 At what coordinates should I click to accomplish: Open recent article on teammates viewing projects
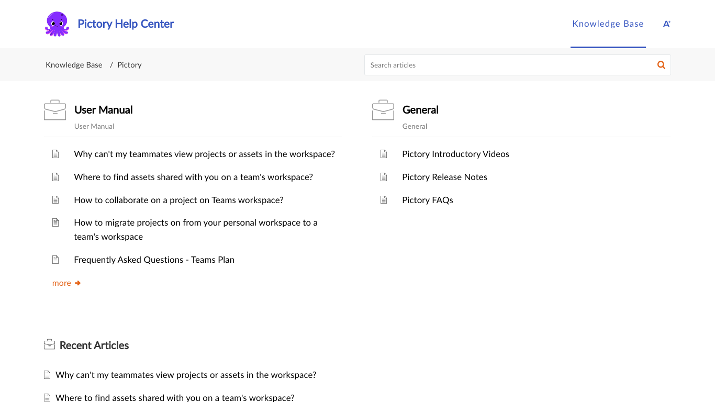(186, 375)
